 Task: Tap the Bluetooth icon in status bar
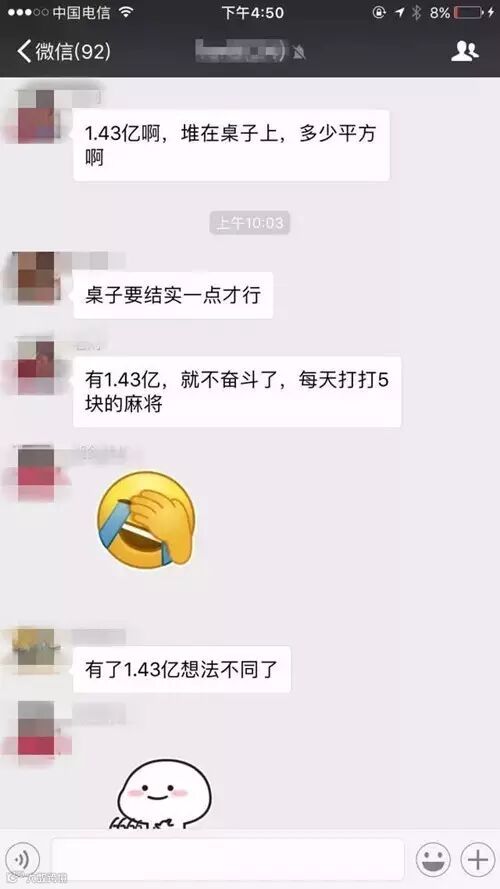click(x=417, y=12)
